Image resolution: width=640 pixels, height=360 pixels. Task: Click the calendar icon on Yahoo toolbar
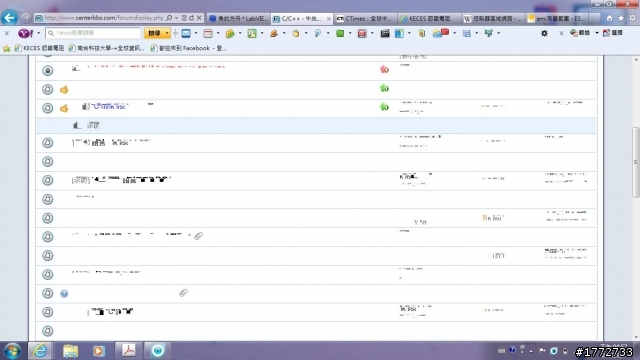pos(208,33)
